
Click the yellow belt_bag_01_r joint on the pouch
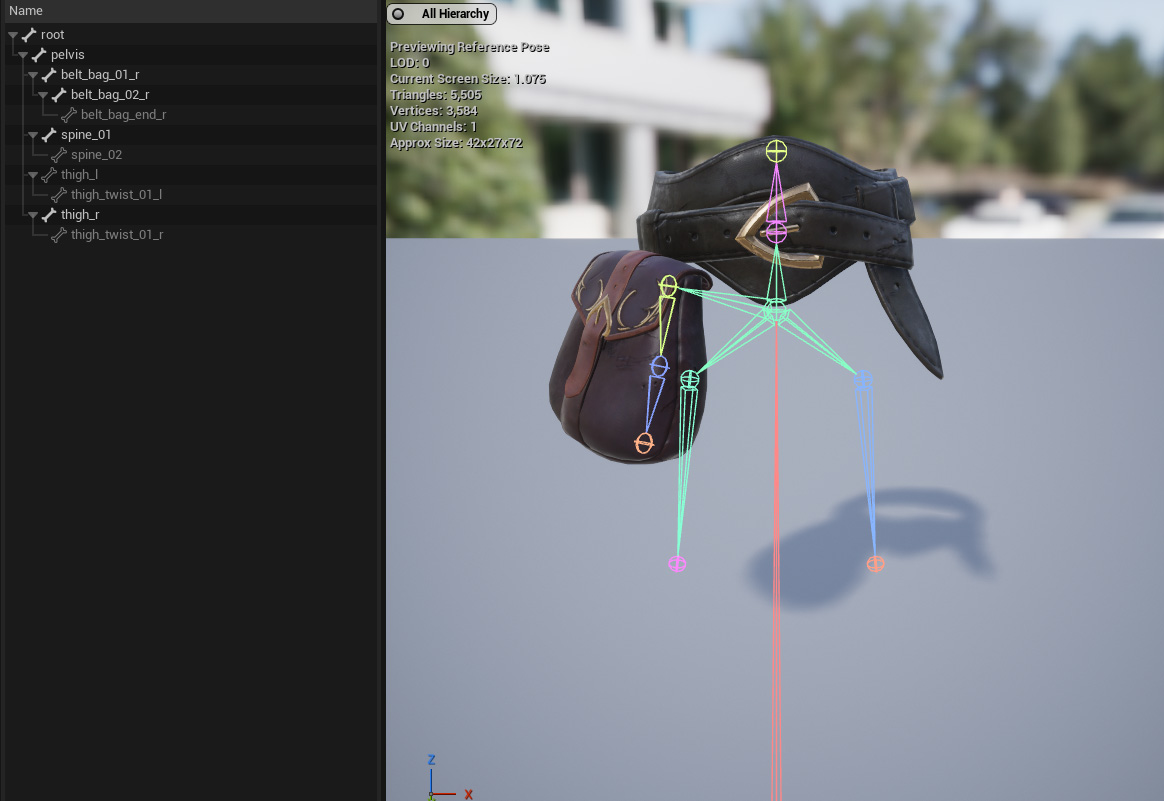[x=668, y=286]
